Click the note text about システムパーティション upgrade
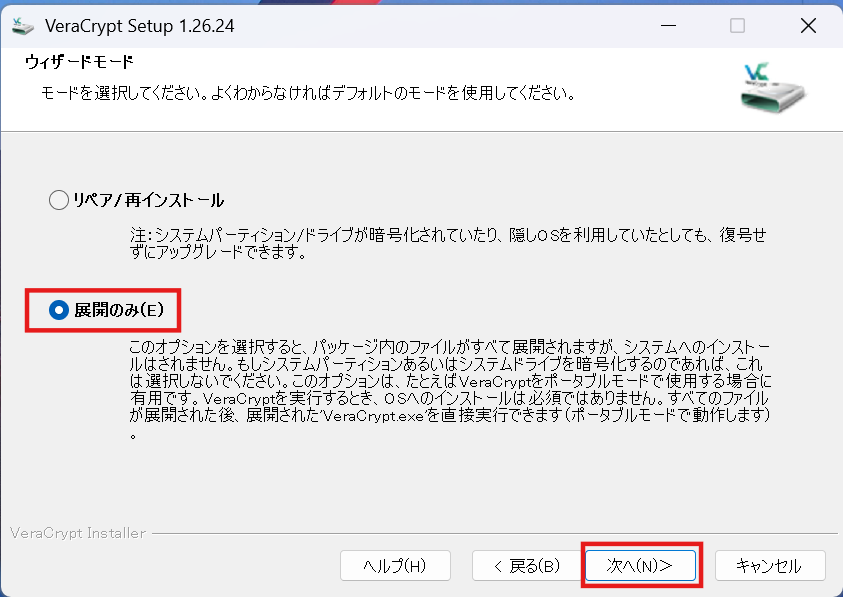This screenshot has height=597, width=843. (448, 243)
